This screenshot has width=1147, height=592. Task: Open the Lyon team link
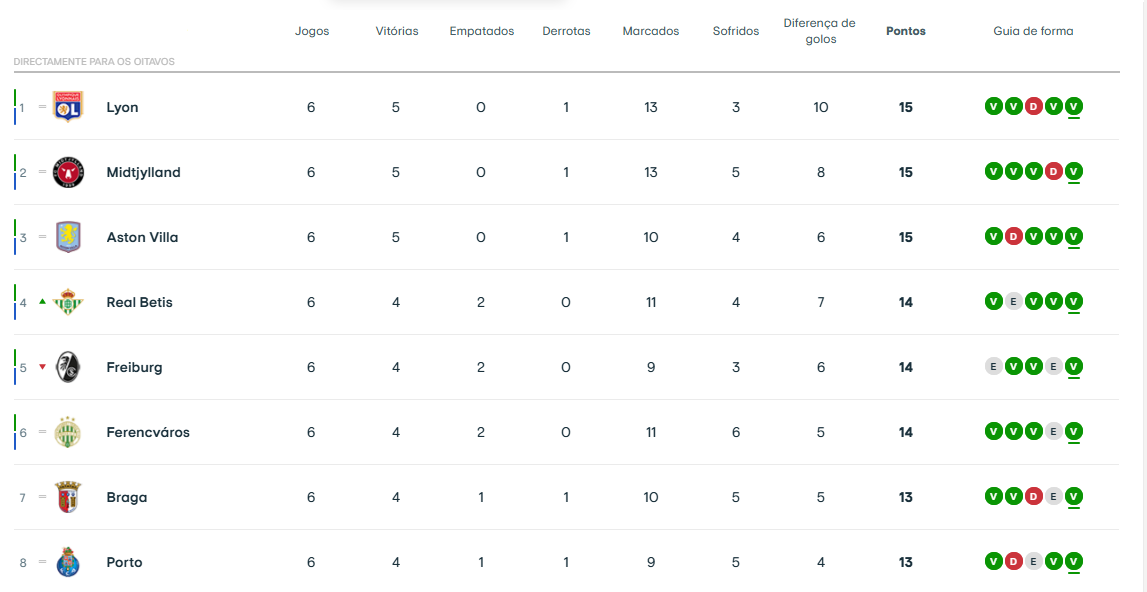click(122, 107)
